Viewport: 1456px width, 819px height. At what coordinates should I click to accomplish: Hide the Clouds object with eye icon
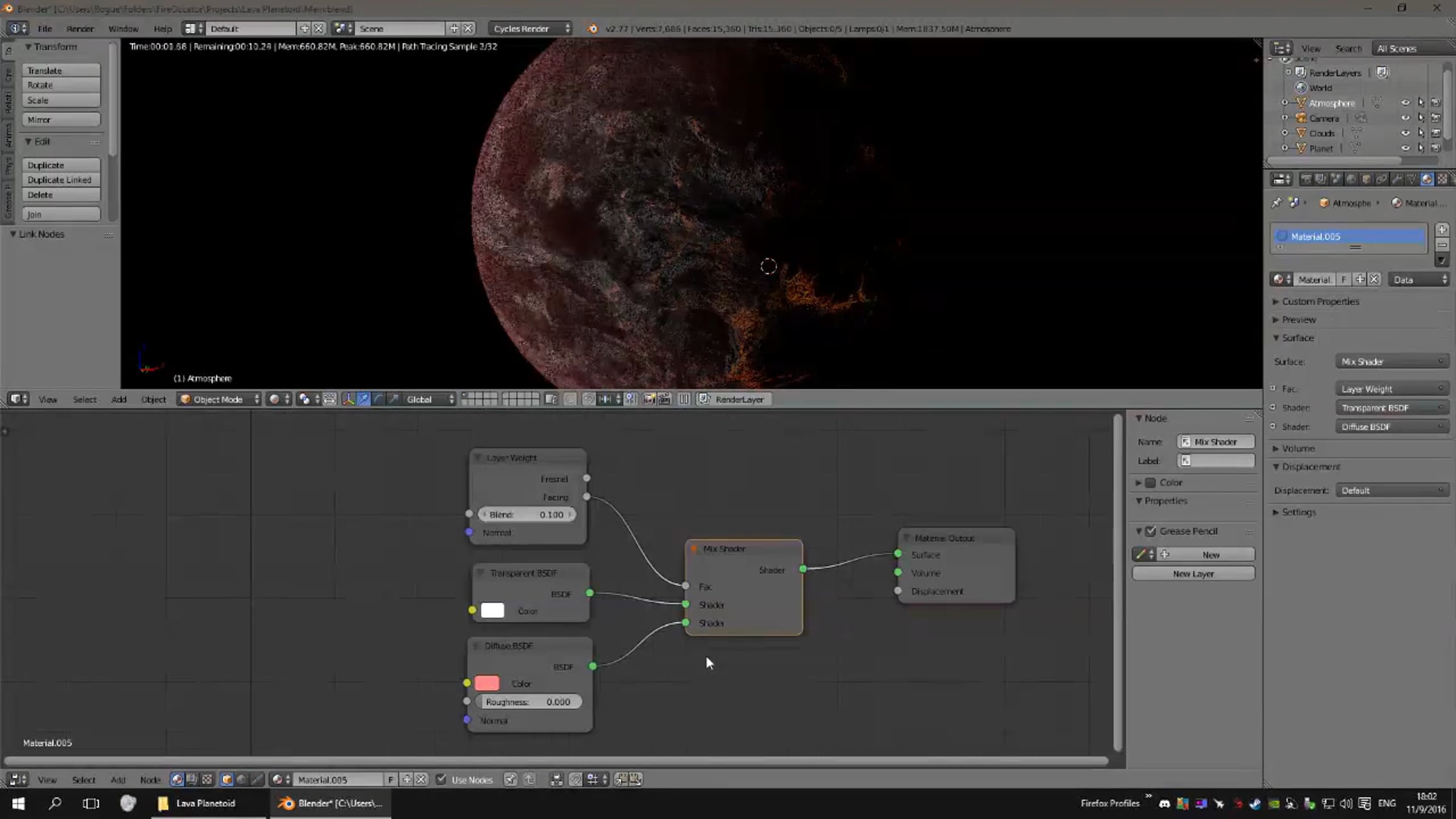pos(1405,133)
